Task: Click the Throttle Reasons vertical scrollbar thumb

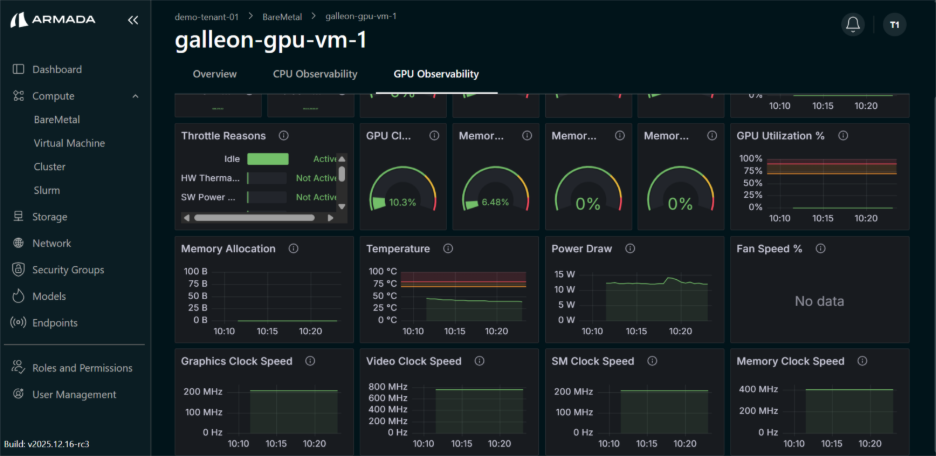Action: pos(341,174)
